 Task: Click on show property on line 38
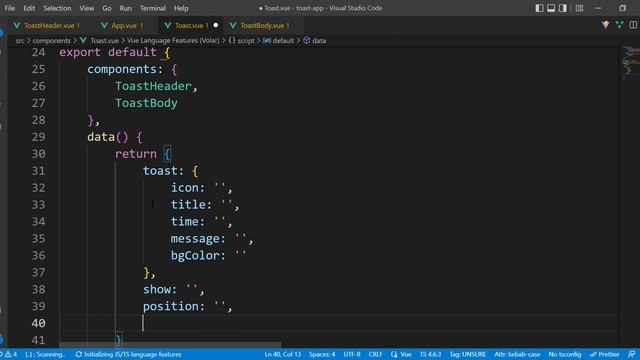click(x=156, y=289)
